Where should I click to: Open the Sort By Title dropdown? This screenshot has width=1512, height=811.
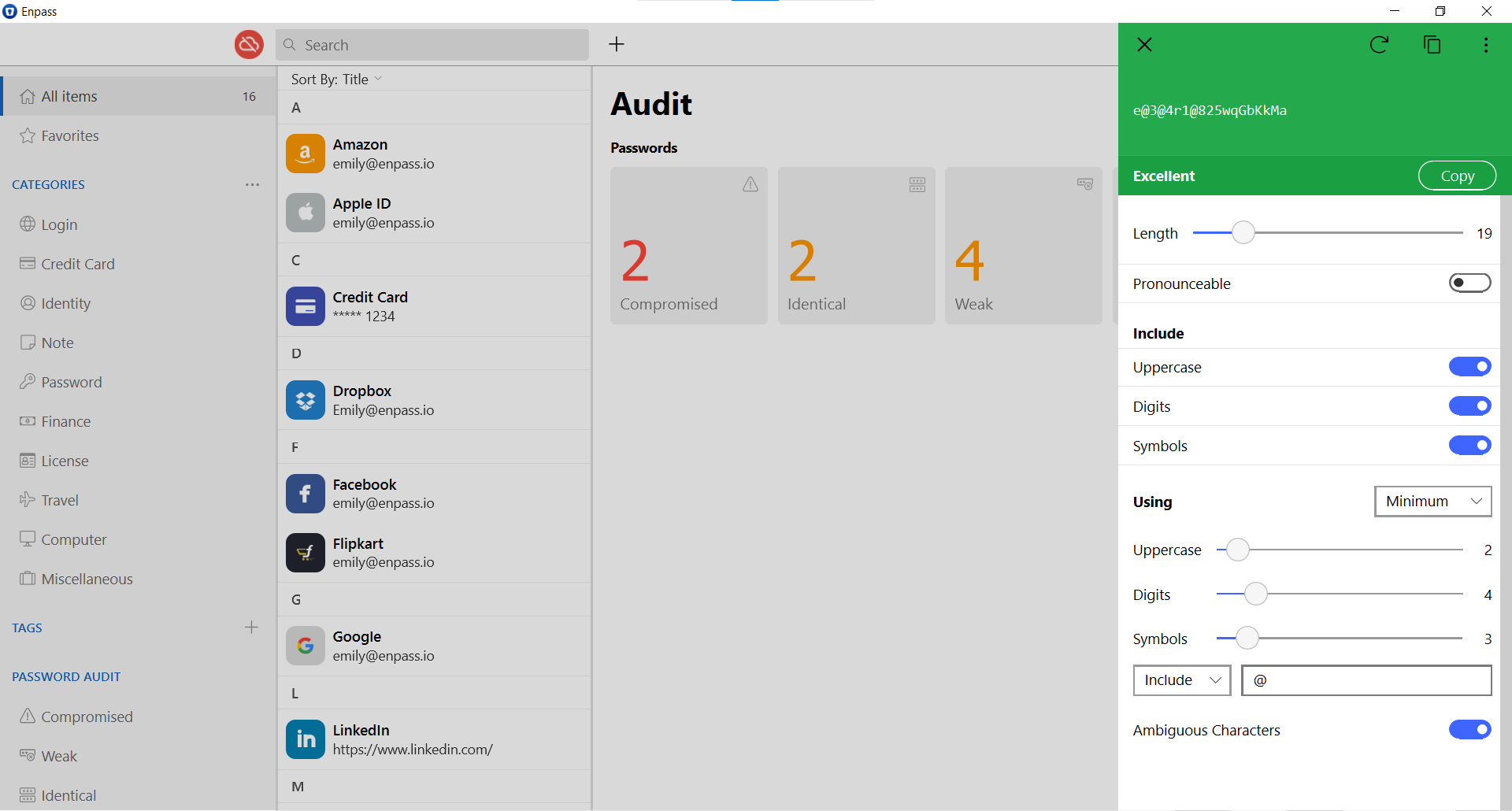click(x=336, y=79)
